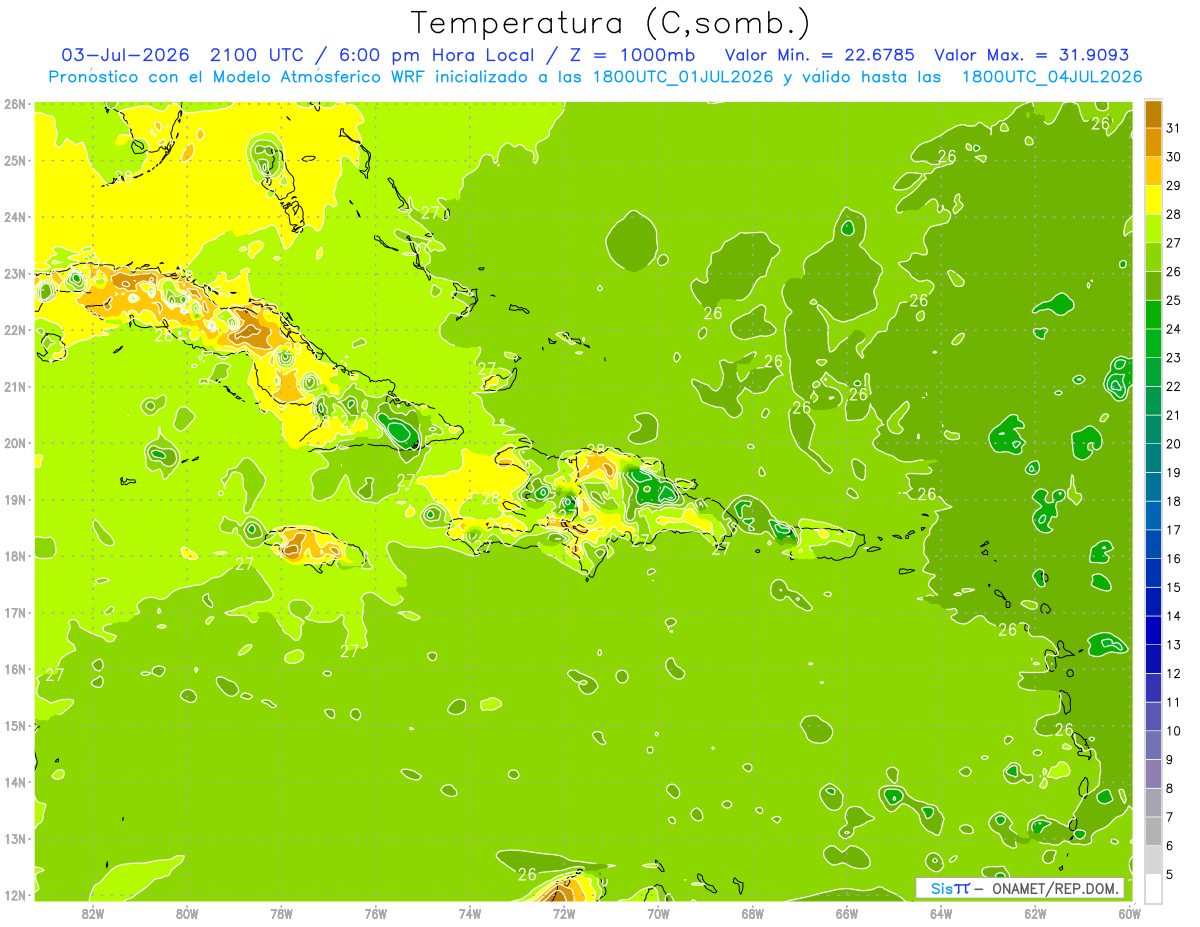Viewport: 1200px width, 927px height.
Task: Click the 62W longitude axis label
Action: [1035, 913]
